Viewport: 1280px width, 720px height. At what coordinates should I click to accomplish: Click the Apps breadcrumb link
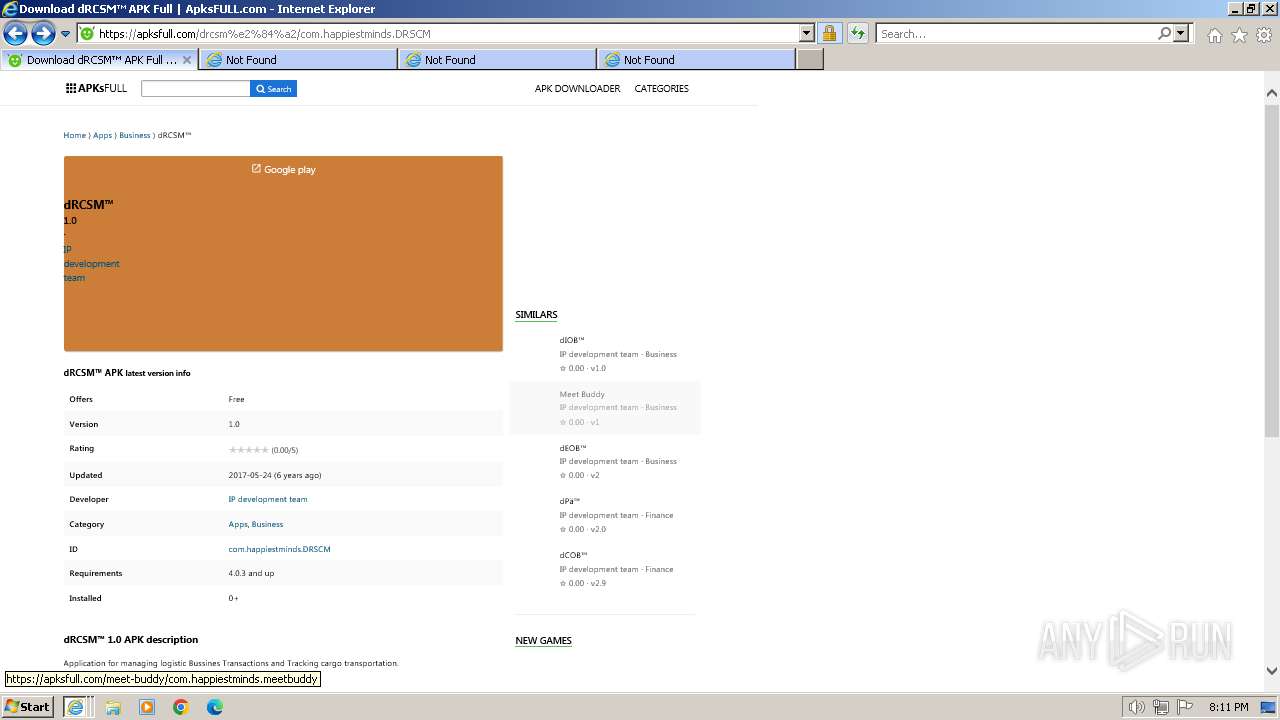pos(102,135)
